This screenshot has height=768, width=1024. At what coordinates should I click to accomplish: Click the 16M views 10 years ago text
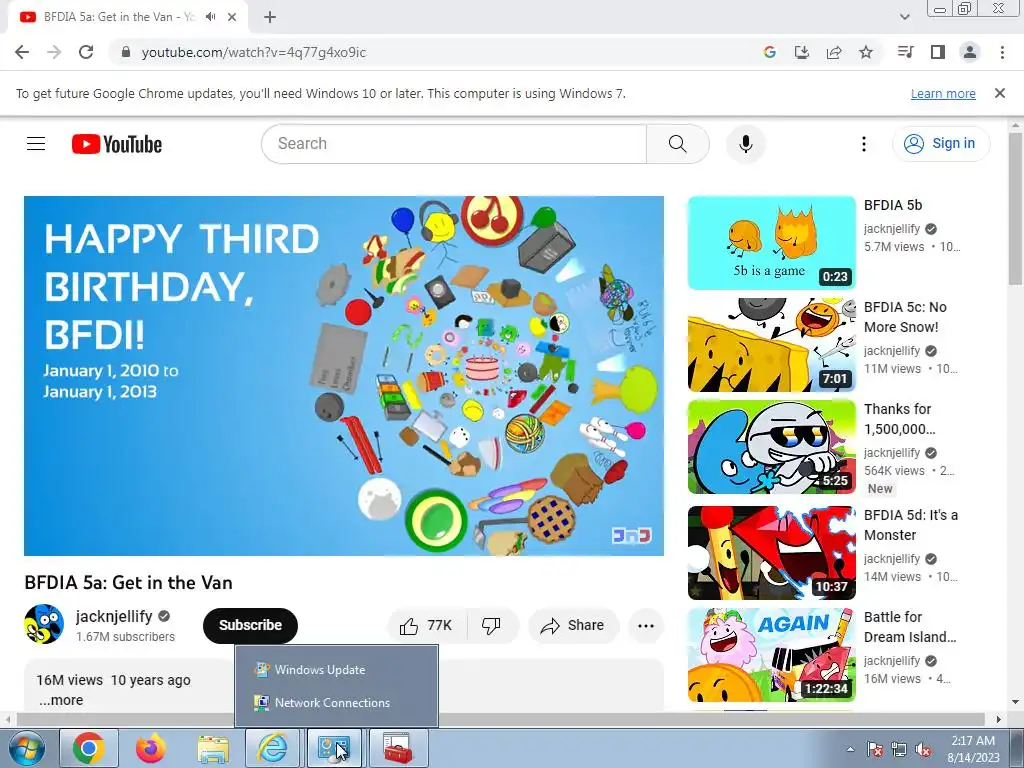[114, 680]
